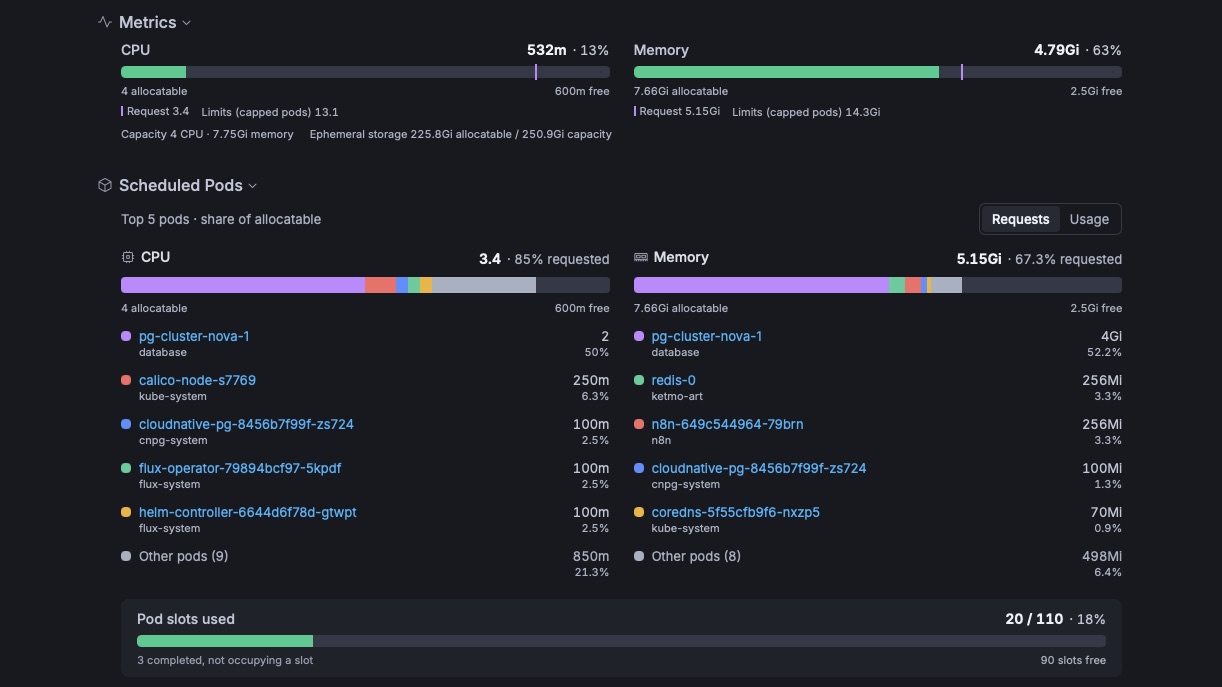Image resolution: width=1222 pixels, height=687 pixels.
Task: Click the n8n namespace label
Action: 661,440
